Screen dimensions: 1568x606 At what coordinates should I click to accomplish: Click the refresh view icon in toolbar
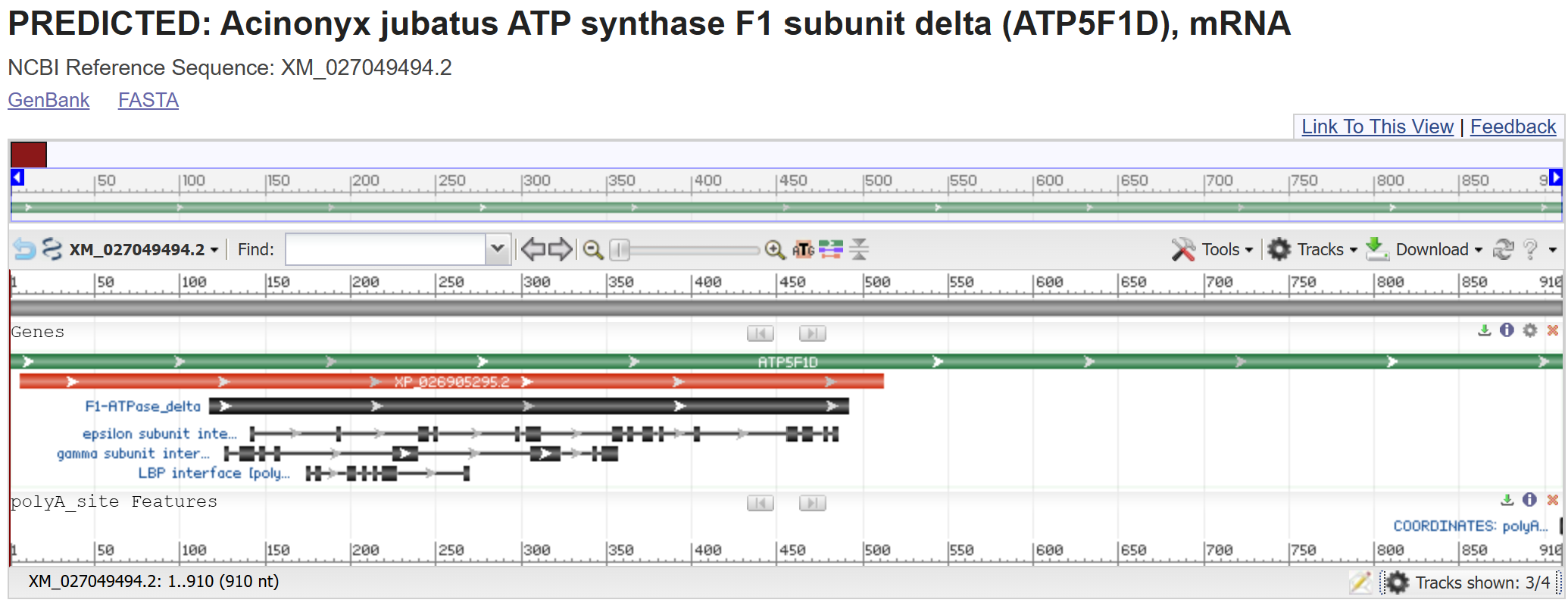1503,249
